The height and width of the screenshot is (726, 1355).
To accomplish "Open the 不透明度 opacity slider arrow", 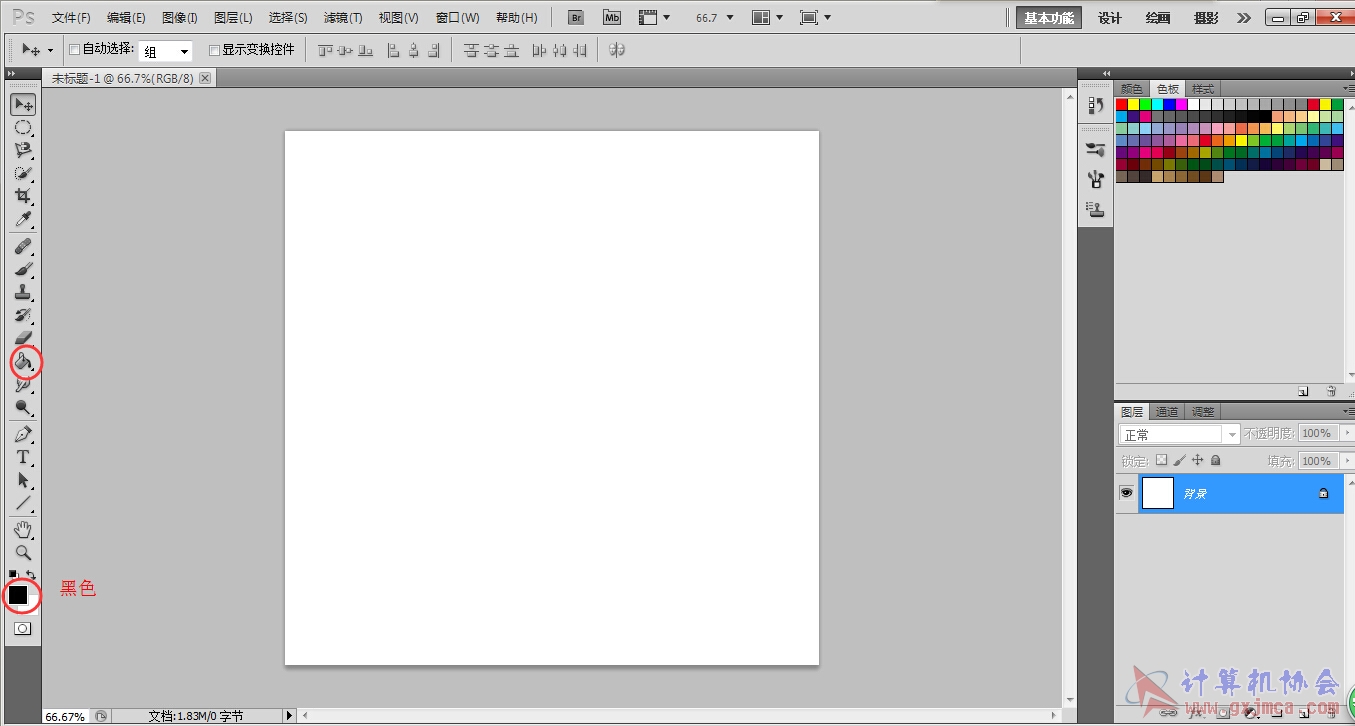I will [x=1345, y=433].
